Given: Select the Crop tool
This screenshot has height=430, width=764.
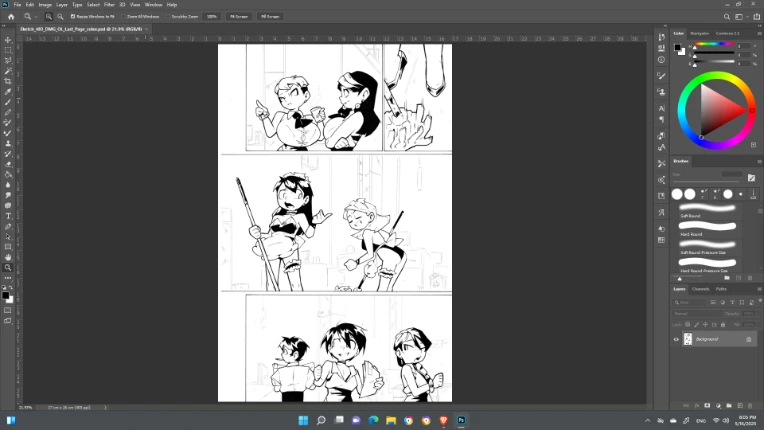Looking at the screenshot, I should click(x=8, y=81).
